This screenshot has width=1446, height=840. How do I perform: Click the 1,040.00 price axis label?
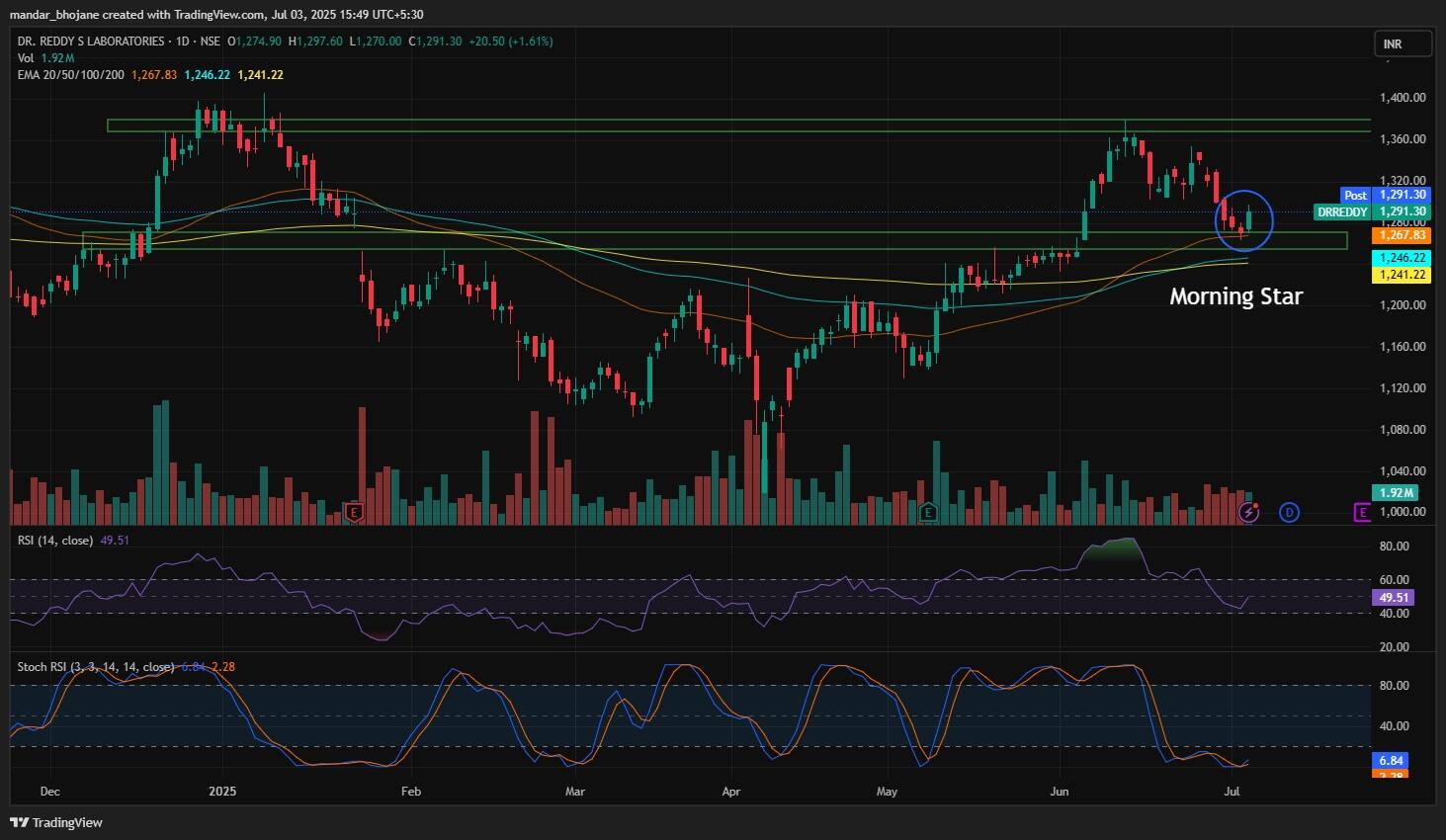pos(1403,471)
